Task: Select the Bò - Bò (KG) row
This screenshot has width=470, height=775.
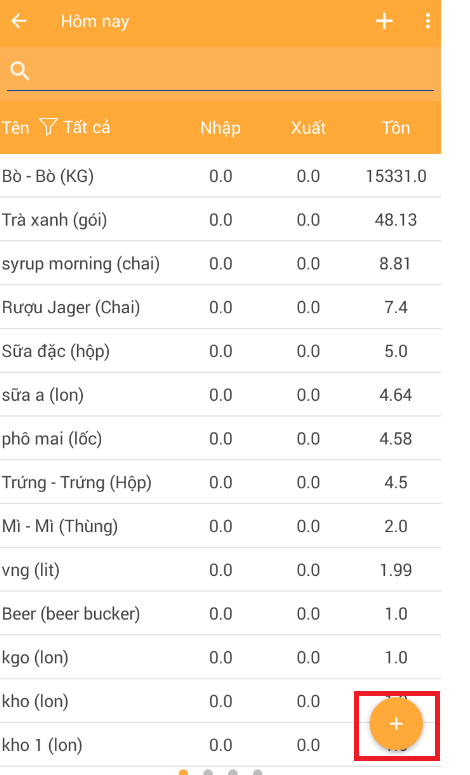Action: point(220,176)
